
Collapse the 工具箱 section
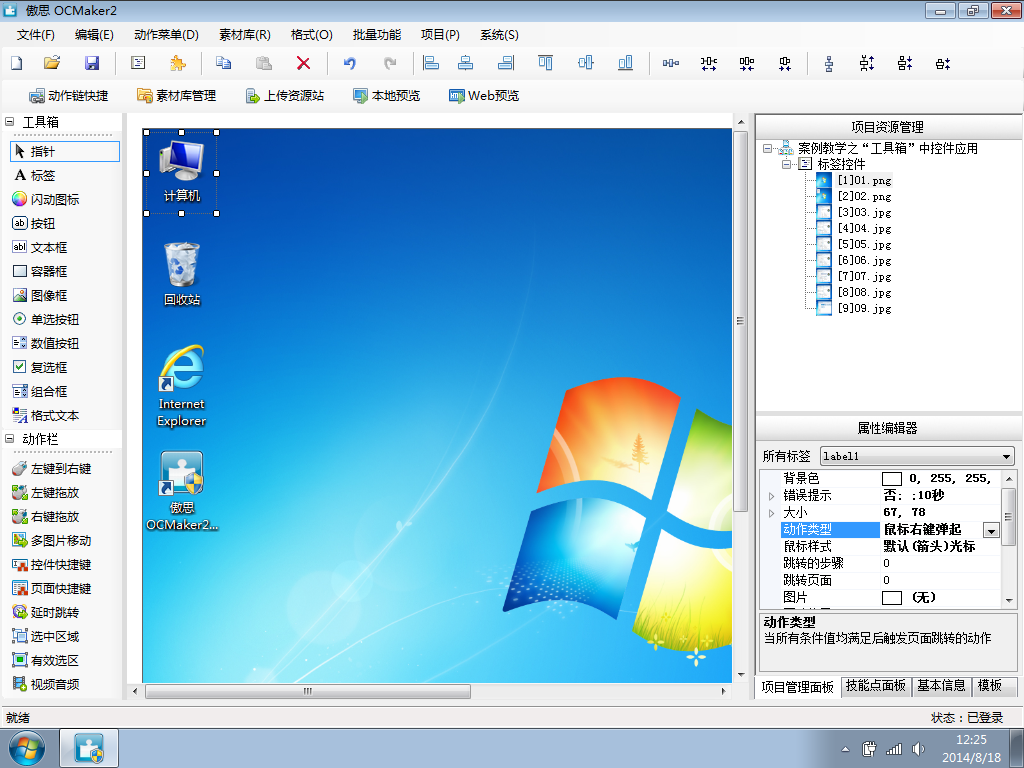(x=10, y=121)
